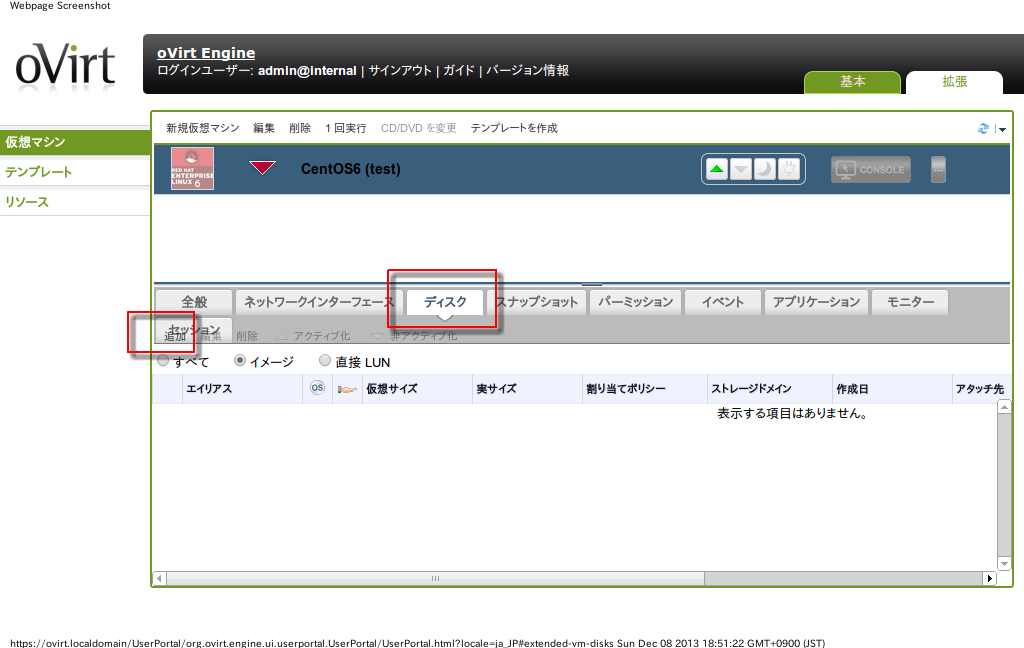Click the shareable hand icon column header
This screenshot has width=1024, height=648.
(x=347, y=388)
